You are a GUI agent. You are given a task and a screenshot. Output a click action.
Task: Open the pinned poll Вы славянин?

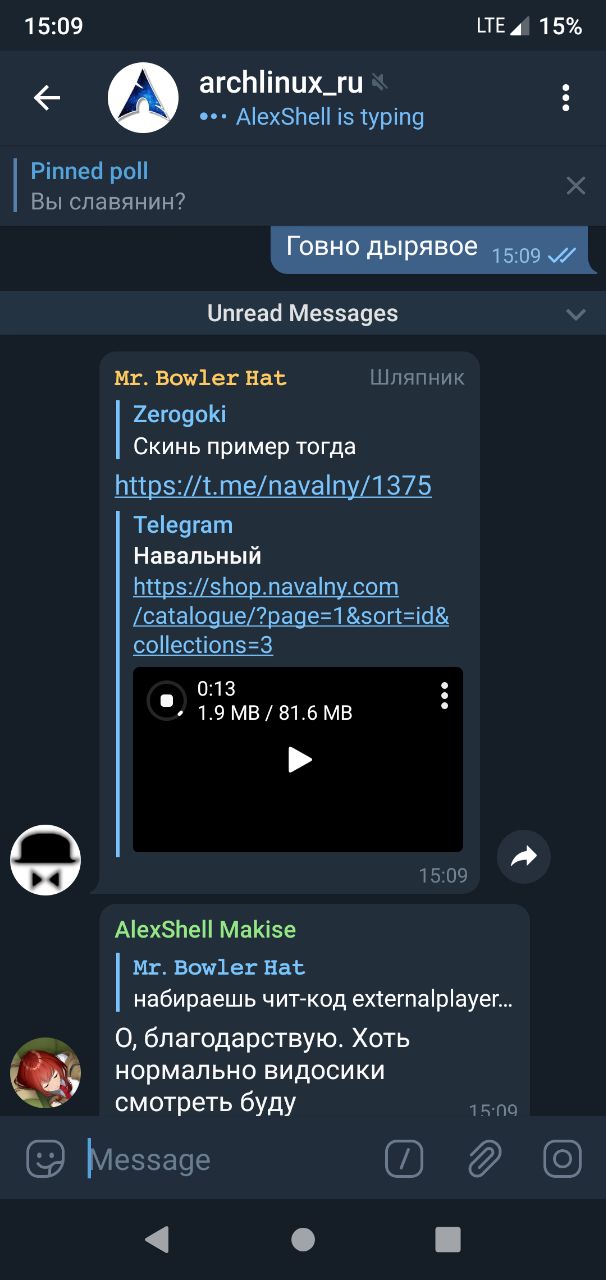(x=108, y=185)
